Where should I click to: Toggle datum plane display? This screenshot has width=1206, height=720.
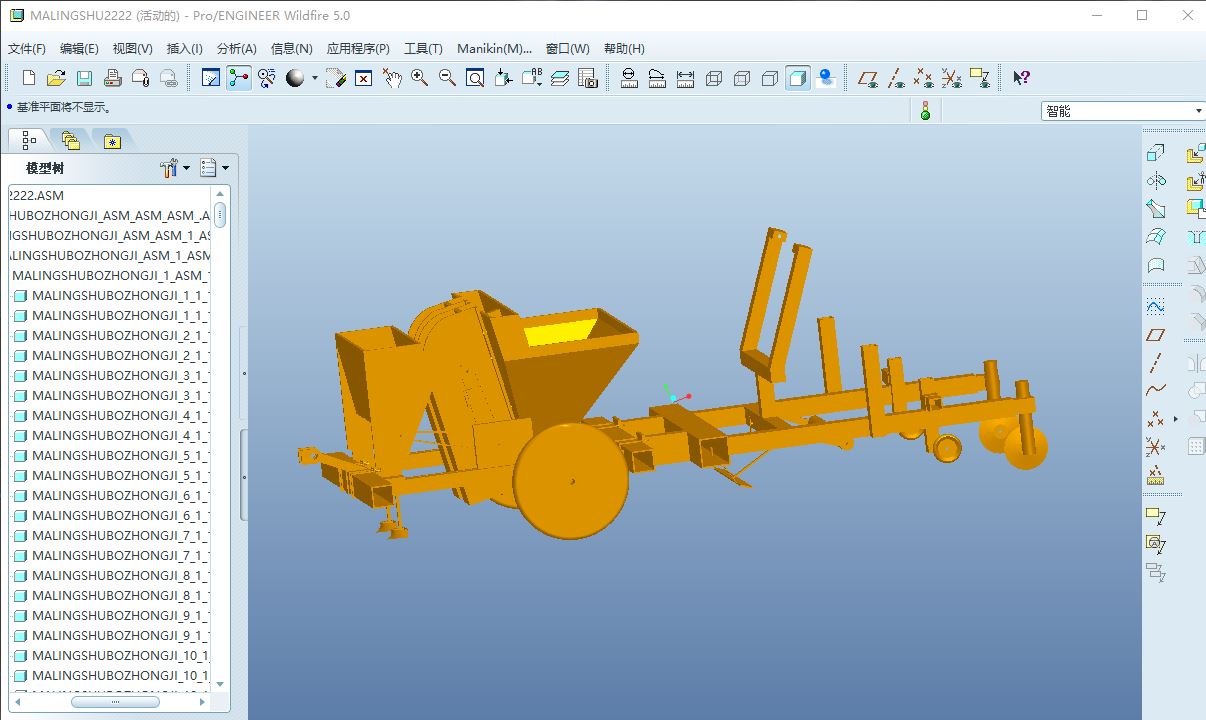click(x=868, y=78)
